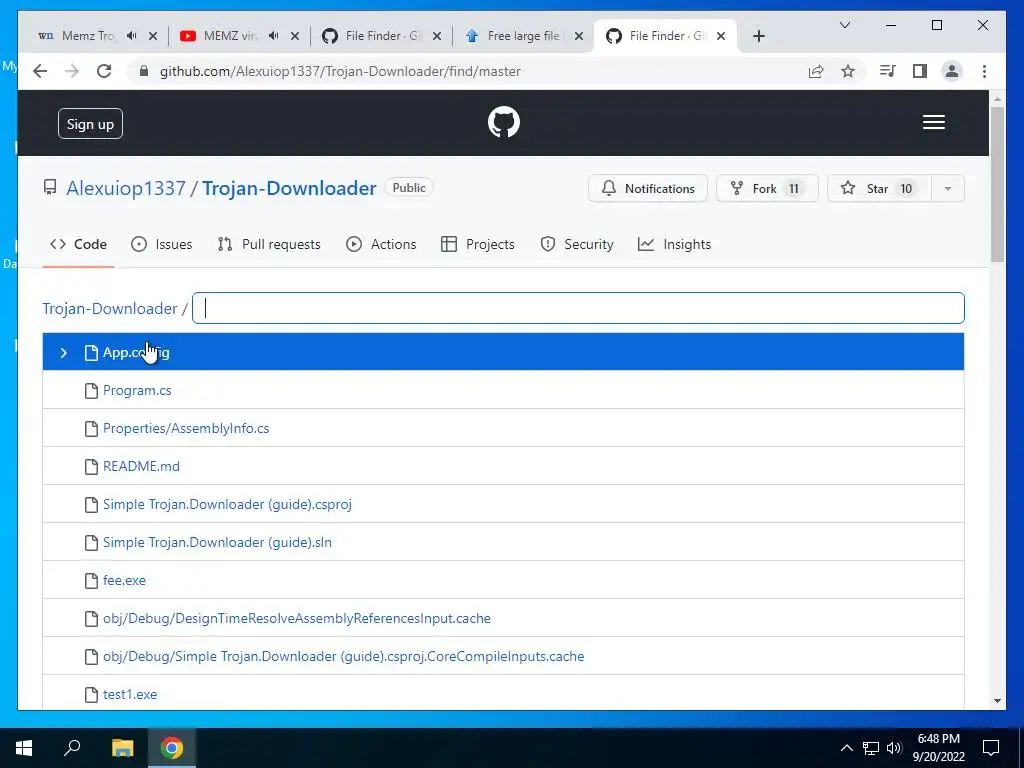Click the Notifications button
This screenshot has height=768, width=1024.
648,189
